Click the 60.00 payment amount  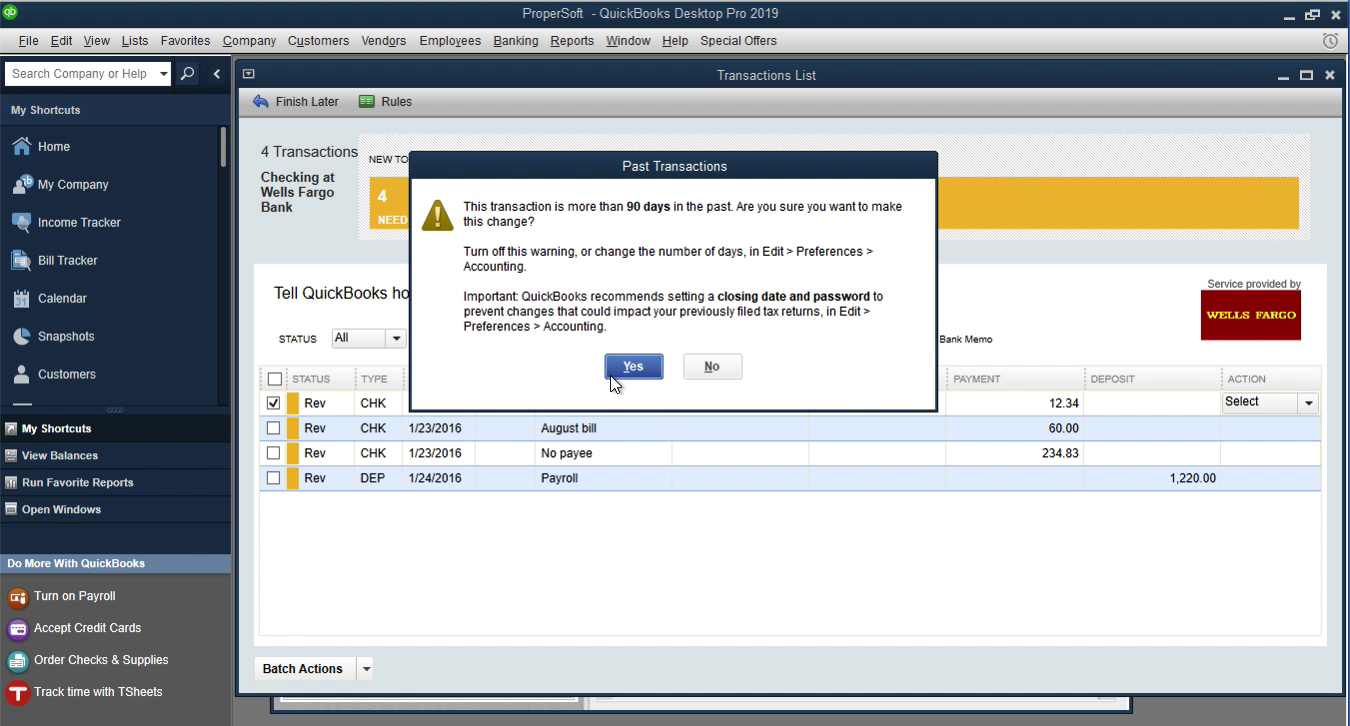[x=1063, y=428]
